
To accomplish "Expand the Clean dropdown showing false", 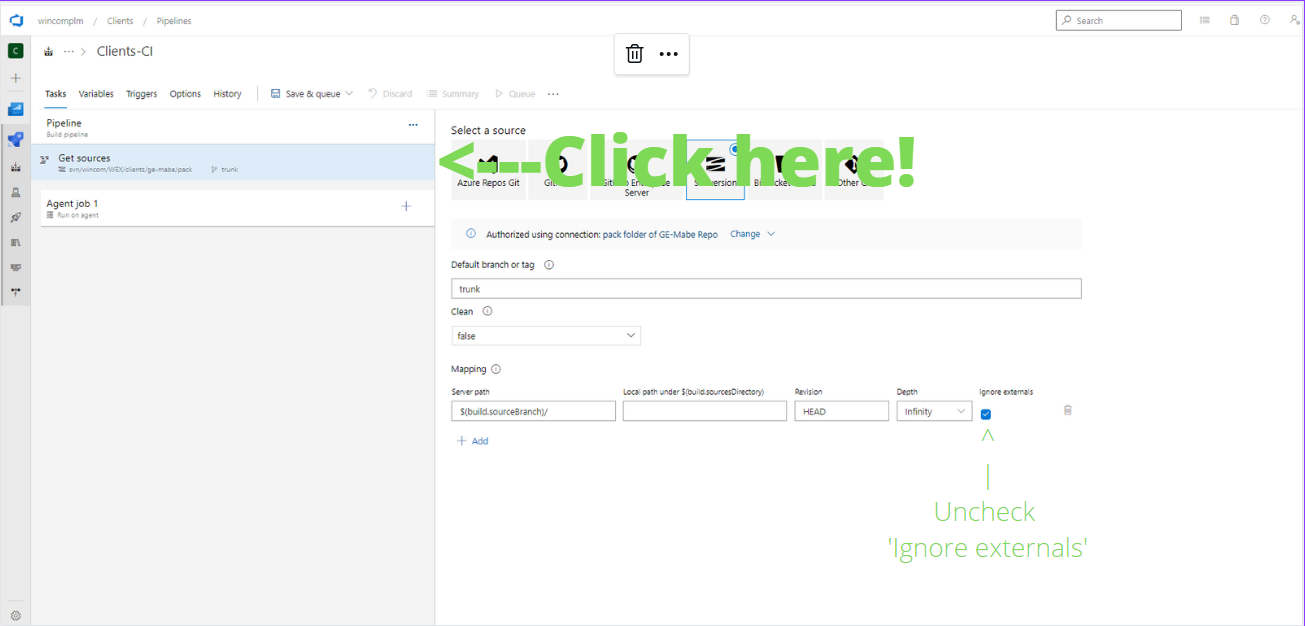I will click(x=546, y=336).
